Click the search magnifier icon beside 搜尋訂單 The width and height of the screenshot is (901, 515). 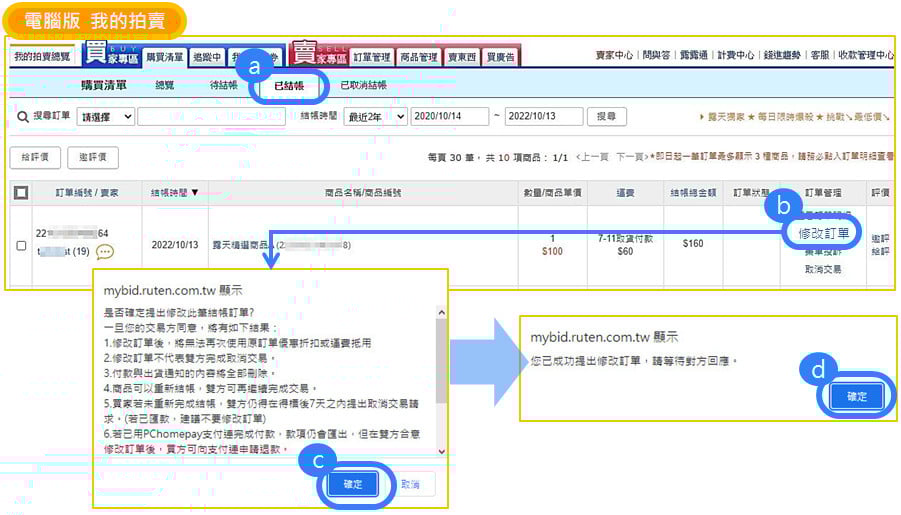(22, 117)
